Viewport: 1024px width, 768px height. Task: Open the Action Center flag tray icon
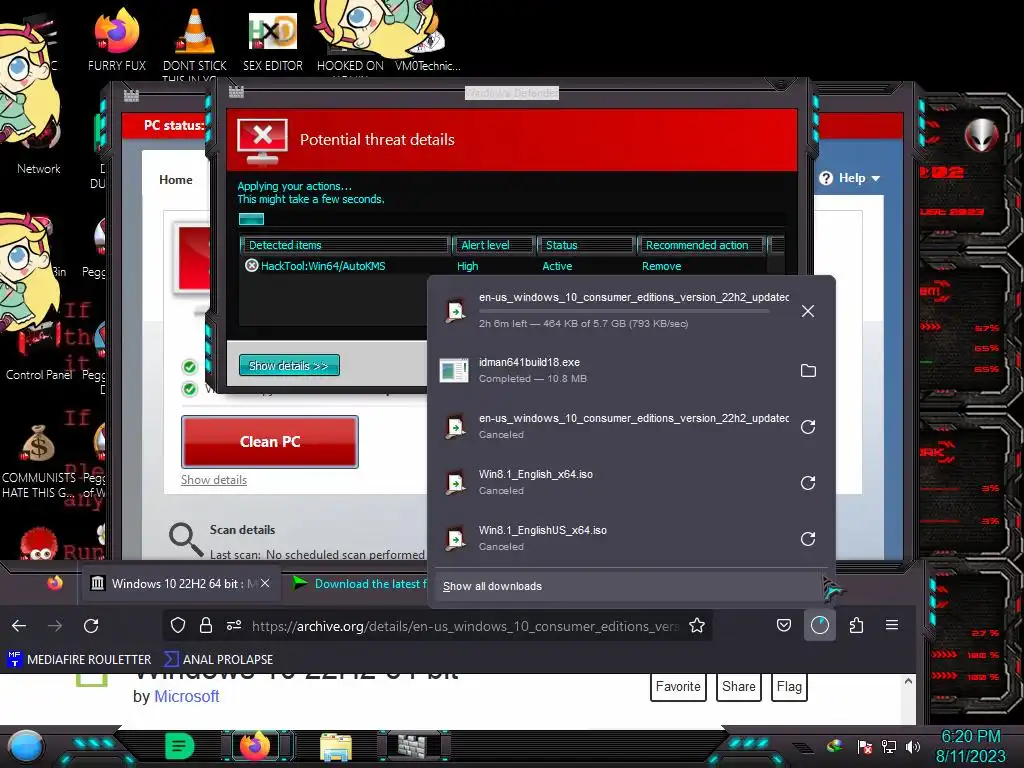pos(865,746)
